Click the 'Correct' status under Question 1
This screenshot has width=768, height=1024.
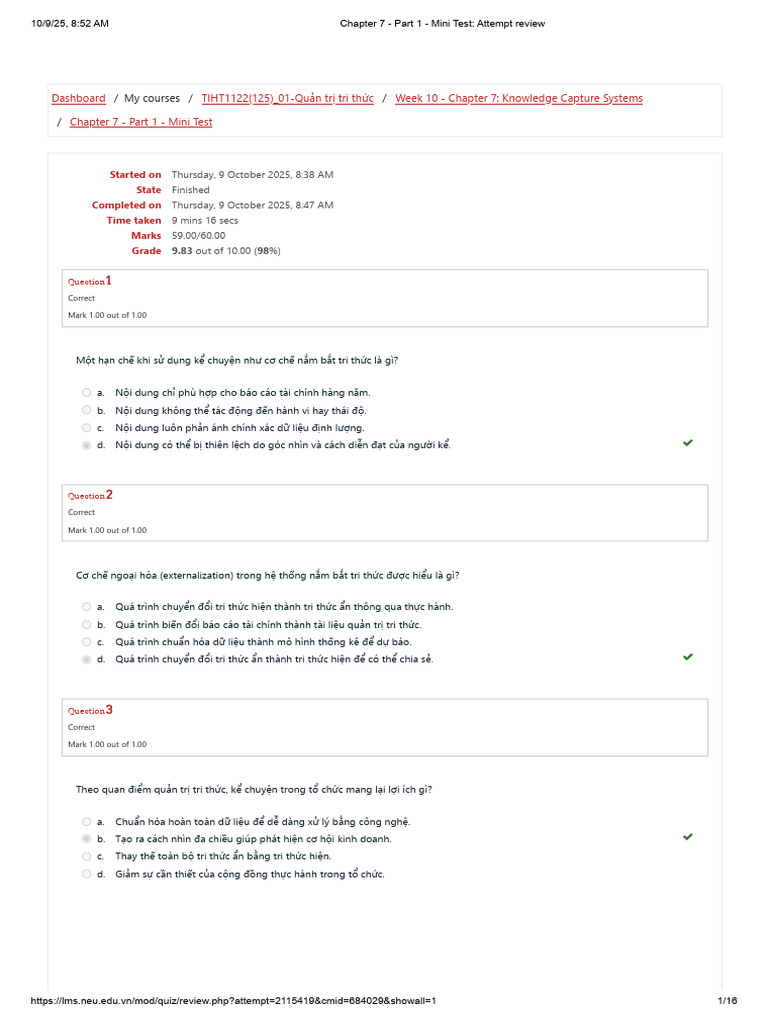[81, 298]
